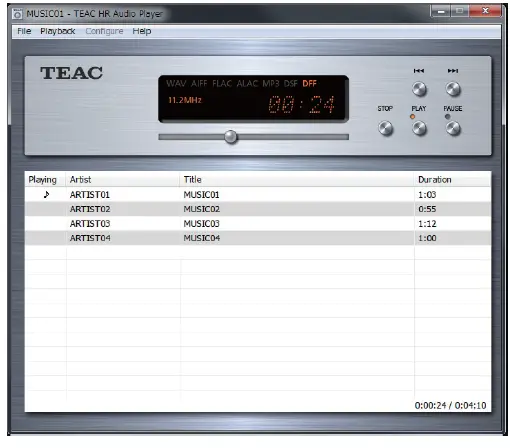Click the TEAC logo
The image size is (510, 448).
[x=71, y=73]
